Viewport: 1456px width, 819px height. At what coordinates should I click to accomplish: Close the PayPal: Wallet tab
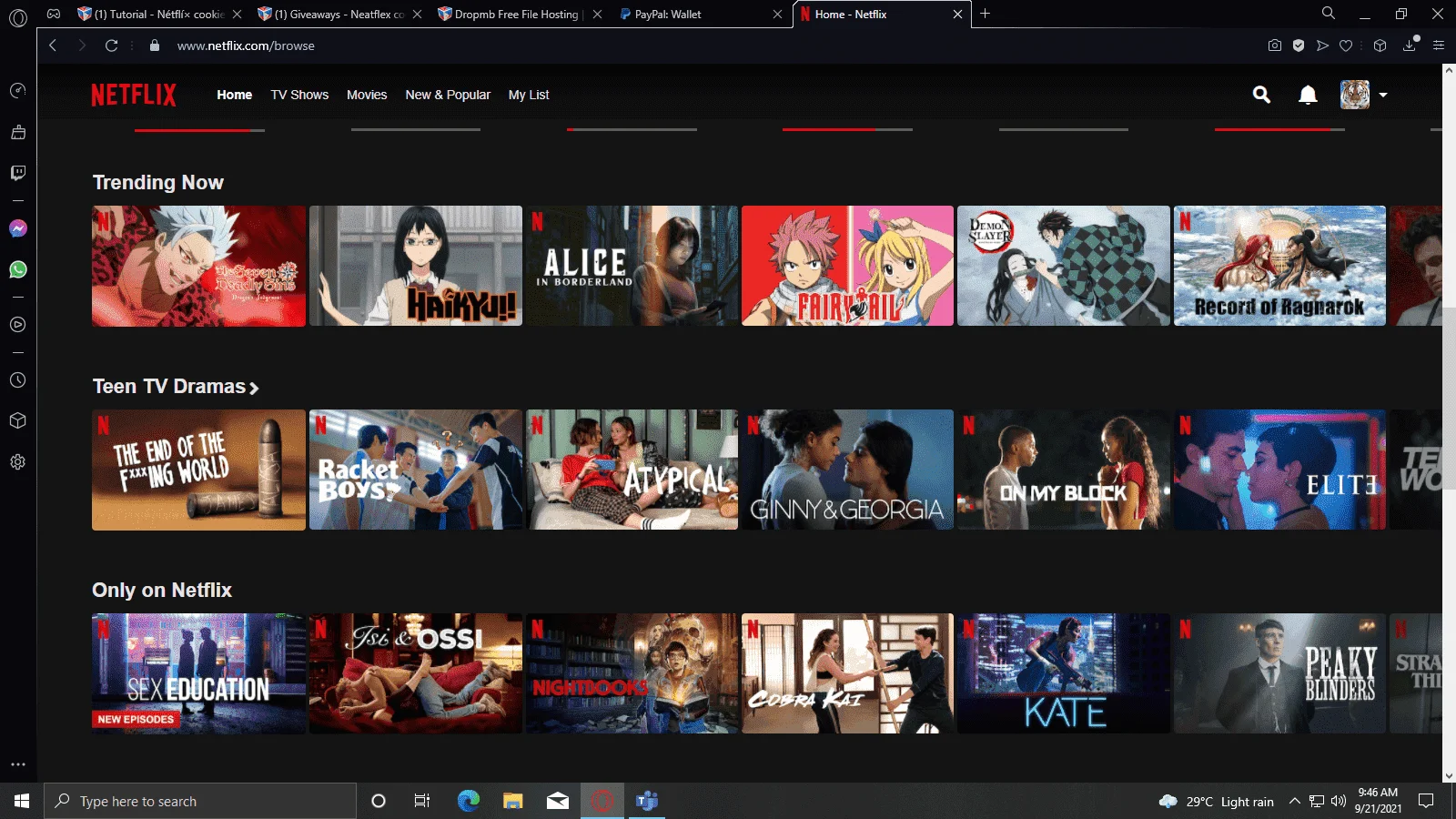(x=777, y=14)
